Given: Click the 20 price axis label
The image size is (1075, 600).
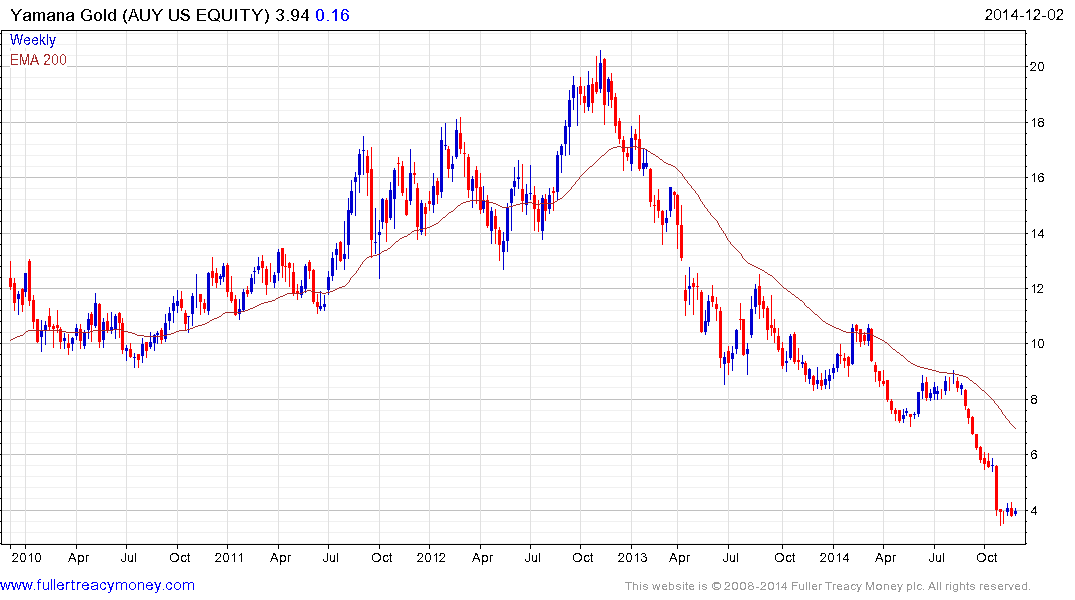Looking at the screenshot, I should click(x=1037, y=67).
